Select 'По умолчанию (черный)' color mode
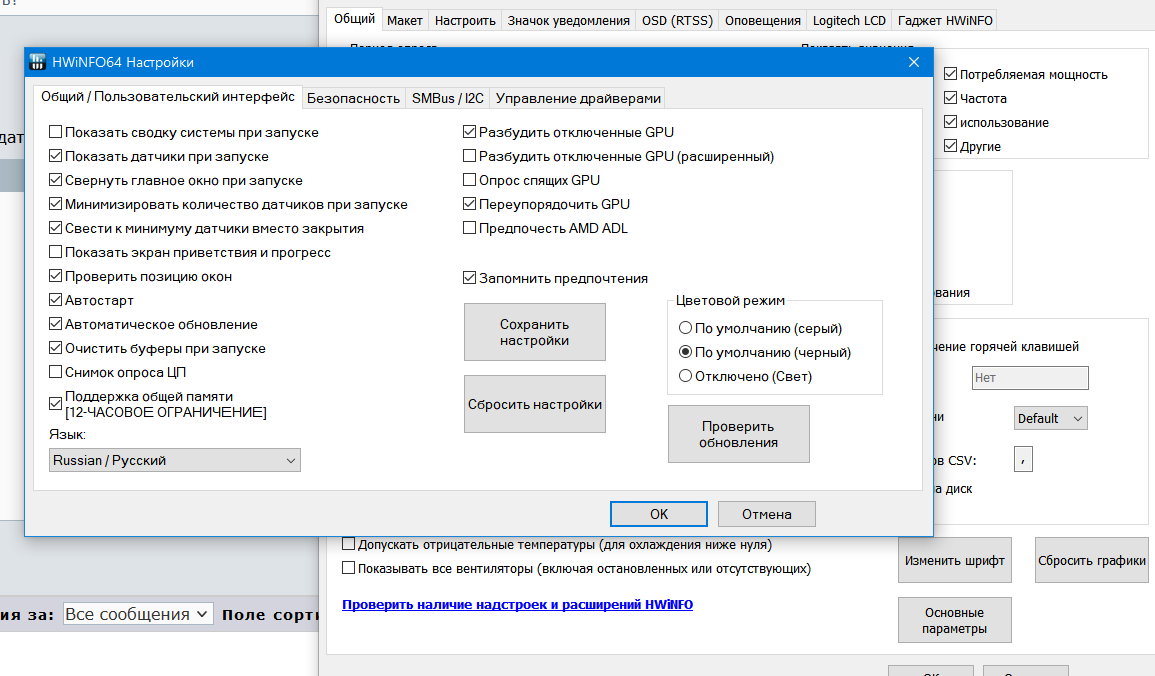Viewport: 1155px width, 676px height. coord(686,352)
